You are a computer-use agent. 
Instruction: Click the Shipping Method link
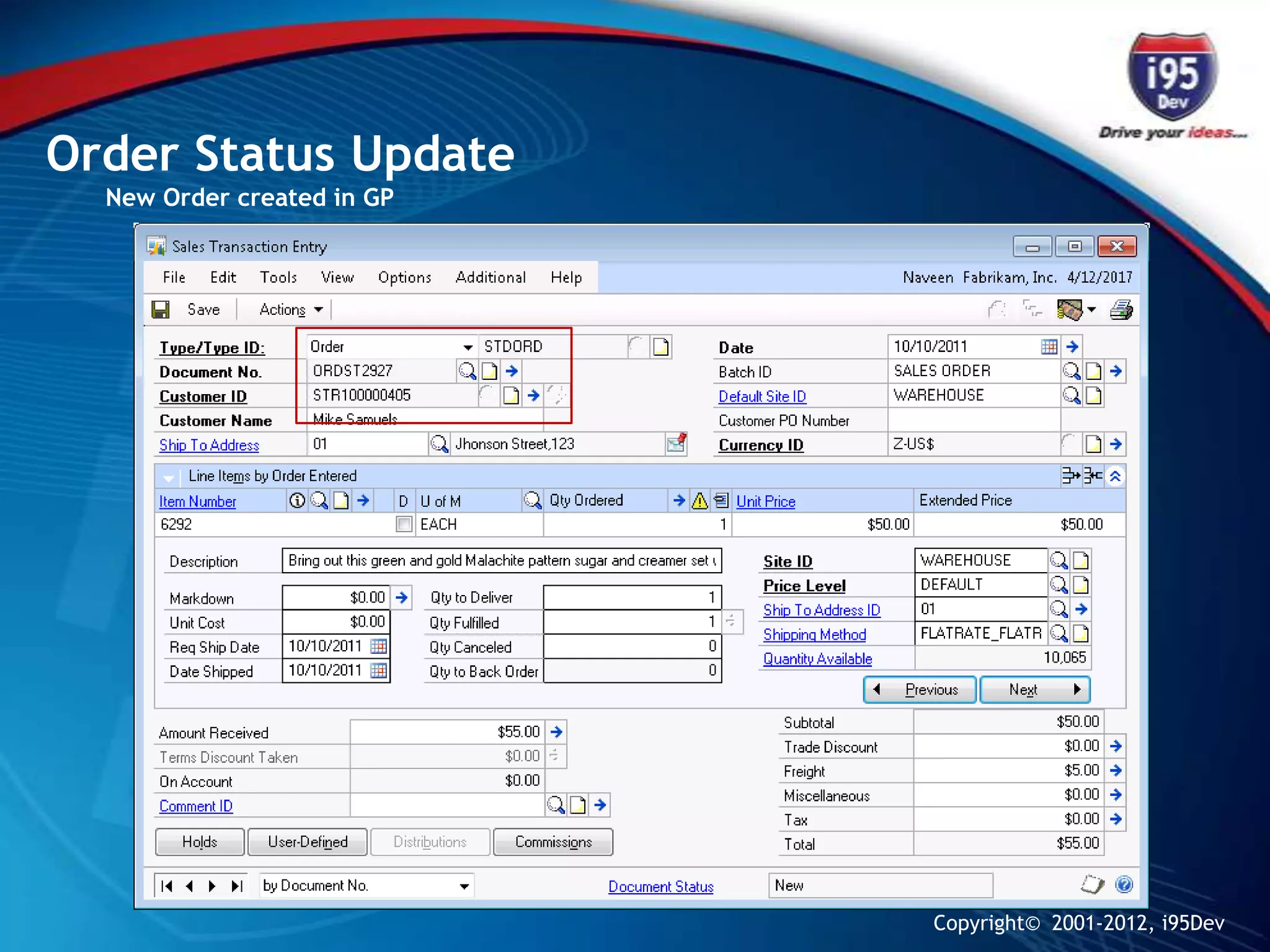pyautogui.click(x=814, y=635)
